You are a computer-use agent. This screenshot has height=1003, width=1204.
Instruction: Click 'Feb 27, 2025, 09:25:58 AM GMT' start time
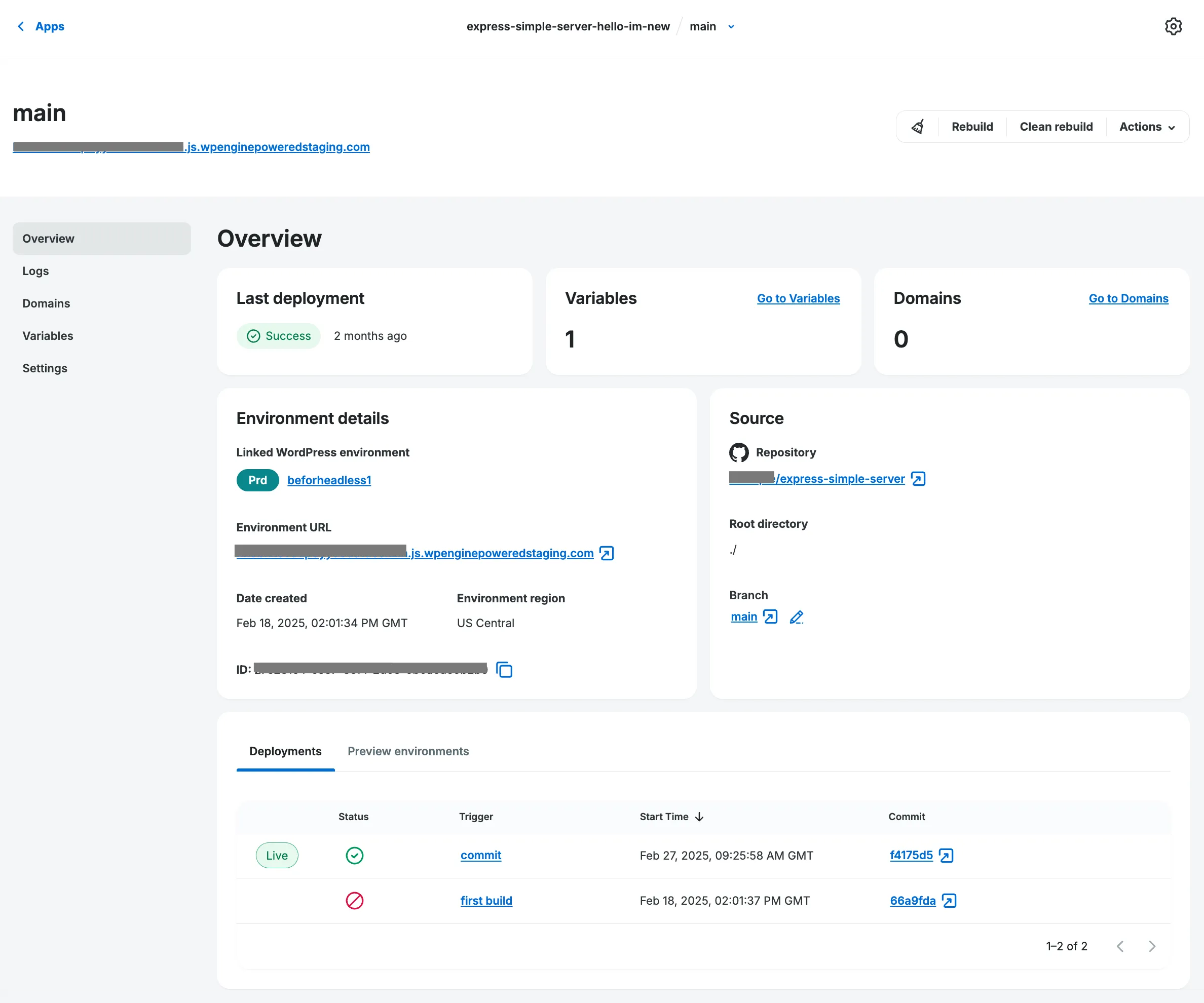pos(727,856)
